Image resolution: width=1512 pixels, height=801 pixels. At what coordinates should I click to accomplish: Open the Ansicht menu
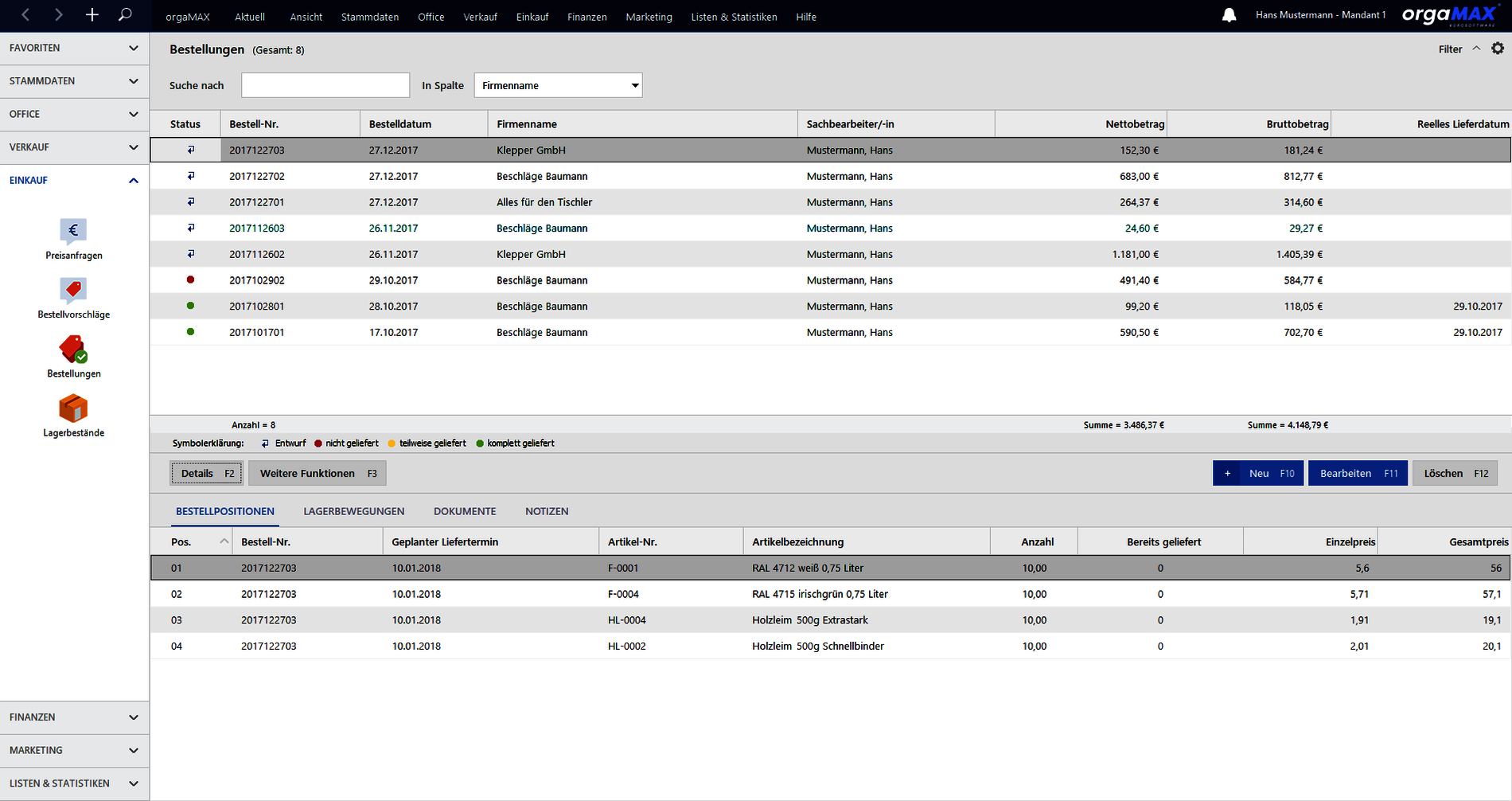(306, 17)
